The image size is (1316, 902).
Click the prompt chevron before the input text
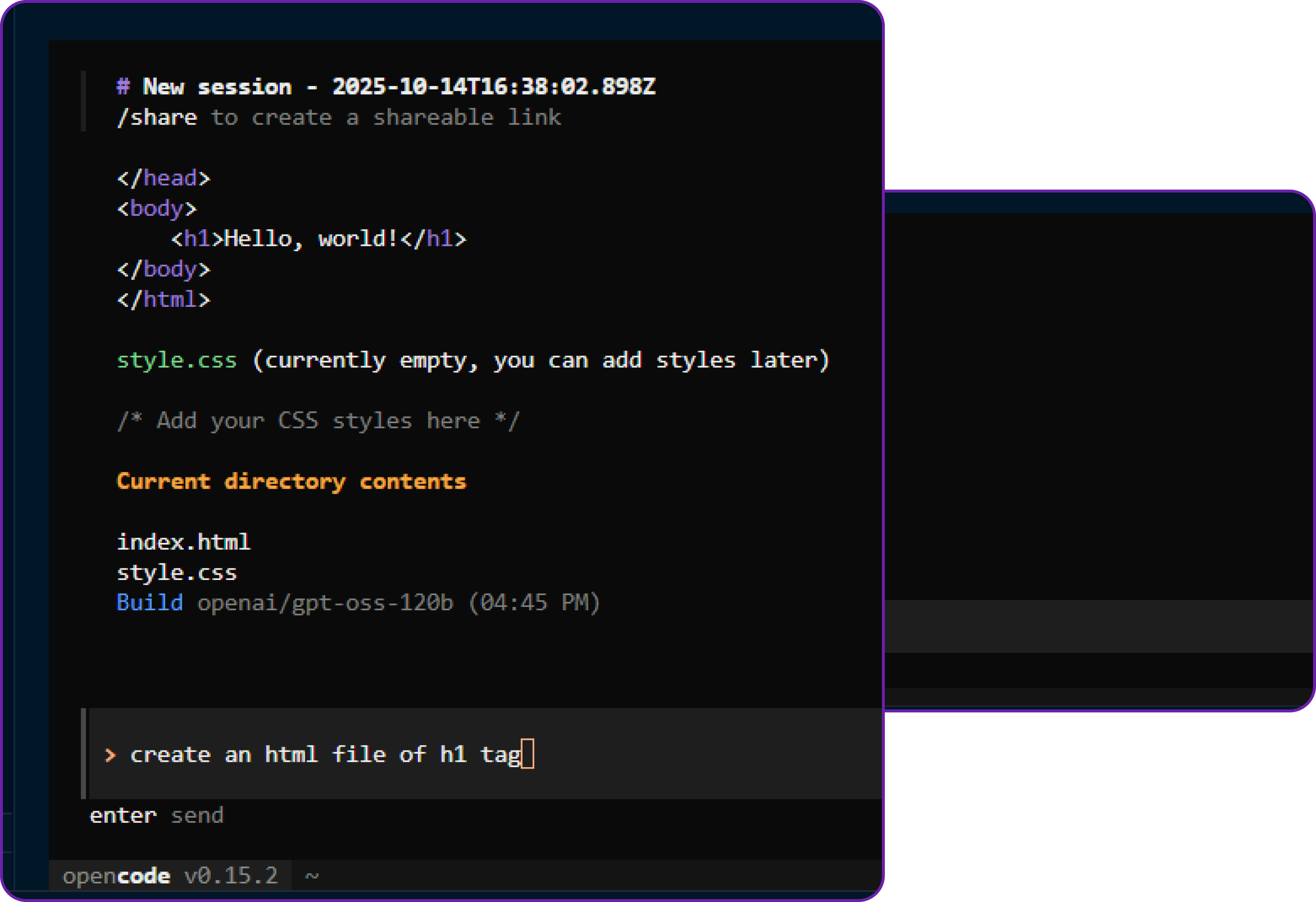click(110, 755)
